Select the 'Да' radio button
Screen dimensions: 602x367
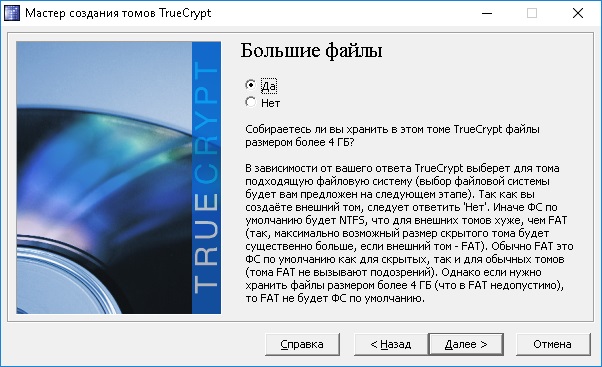pyautogui.click(x=250, y=84)
